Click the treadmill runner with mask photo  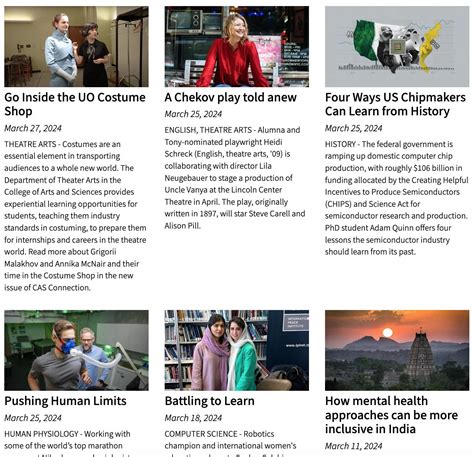coord(76,350)
